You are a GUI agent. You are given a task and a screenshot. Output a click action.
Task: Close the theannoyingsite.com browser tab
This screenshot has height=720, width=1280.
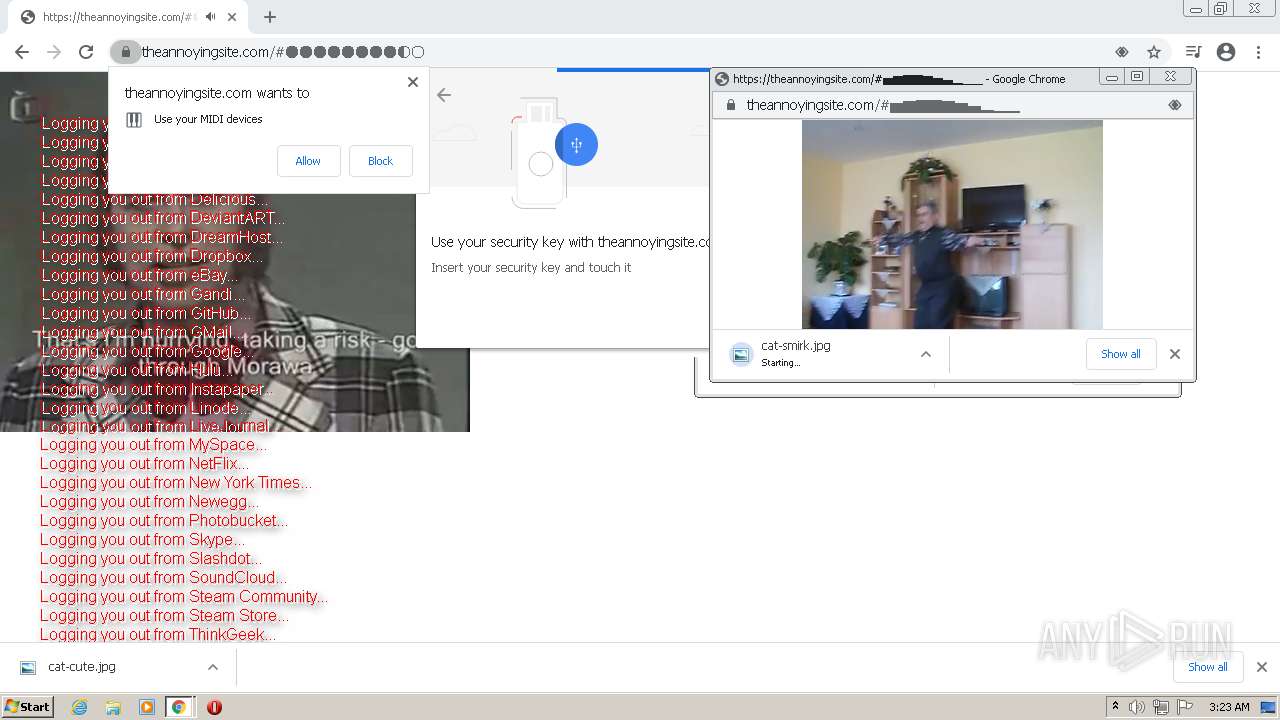233,17
